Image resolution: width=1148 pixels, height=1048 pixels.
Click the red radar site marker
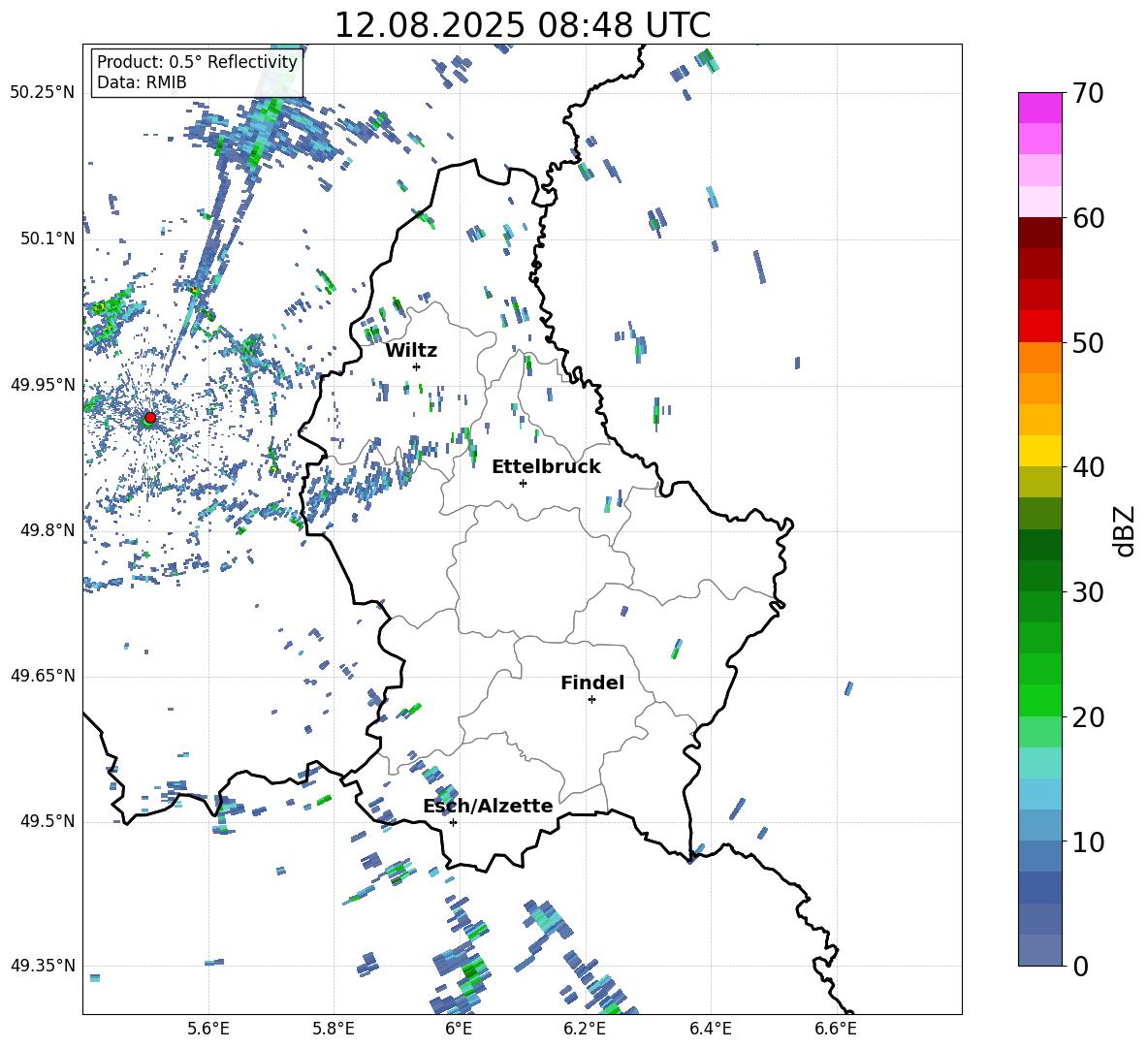150,417
